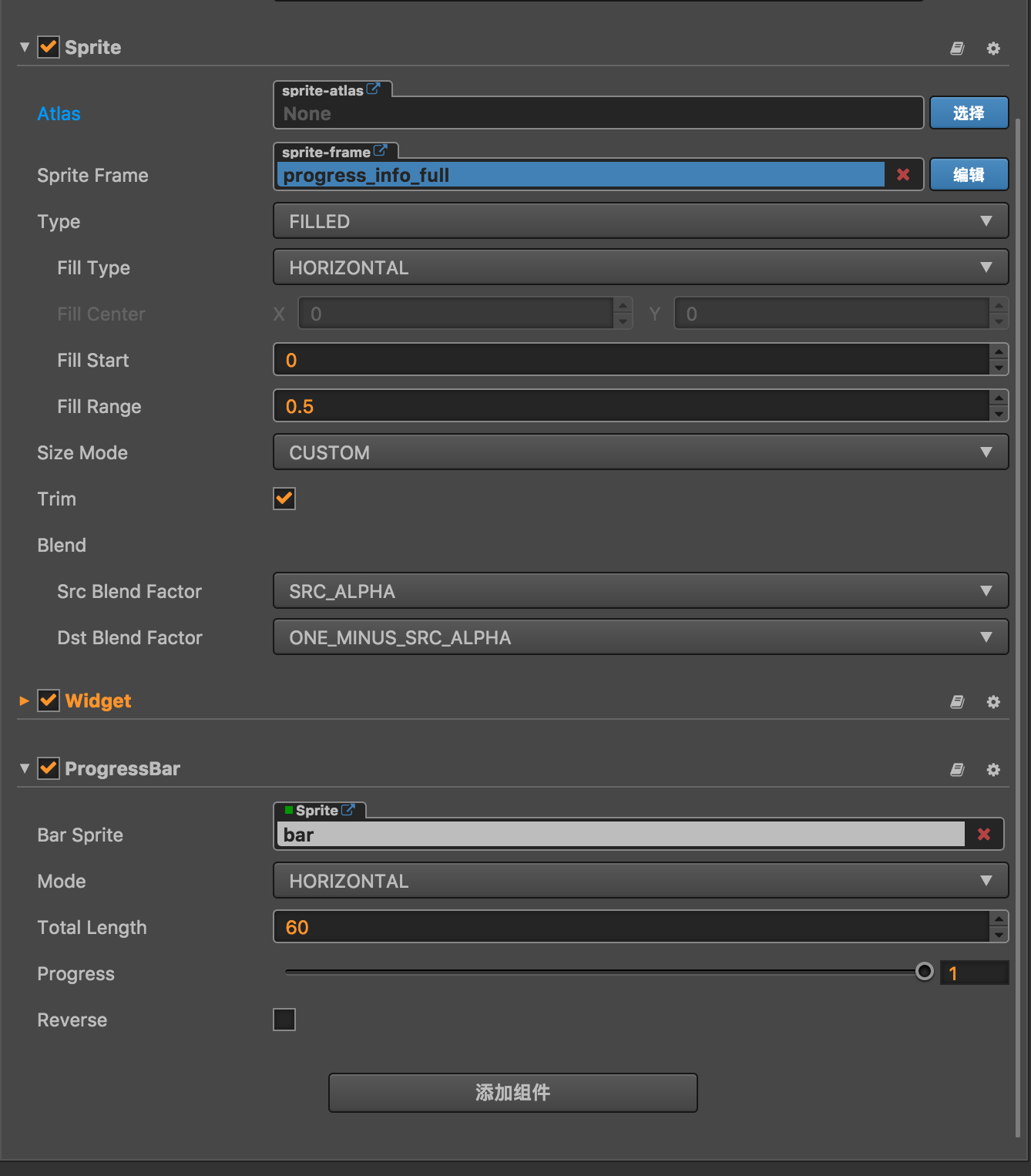The height and width of the screenshot is (1176, 1031).
Task: Open Widget component settings gear
Action: [x=993, y=702]
